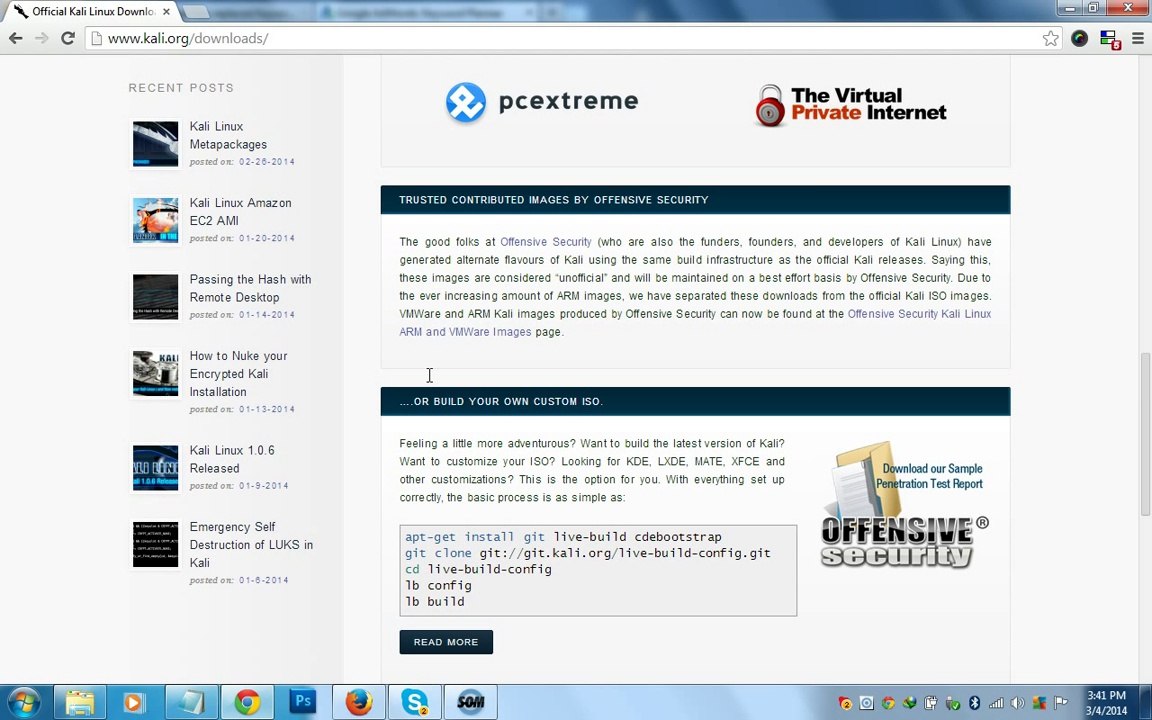Click the square target tray icon
The height and width of the screenshot is (720, 1152).
[x=866, y=703]
